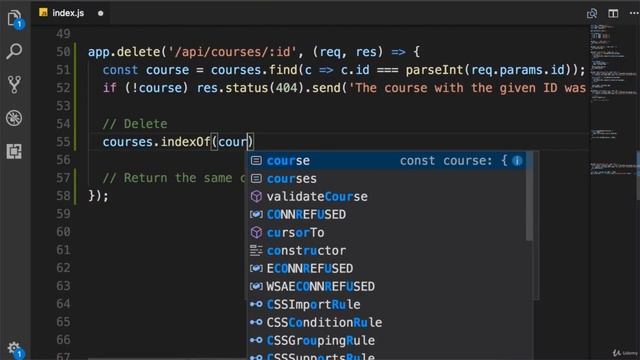Click 'const course: {' type hint
The image size is (640, 360).
point(453,160)
